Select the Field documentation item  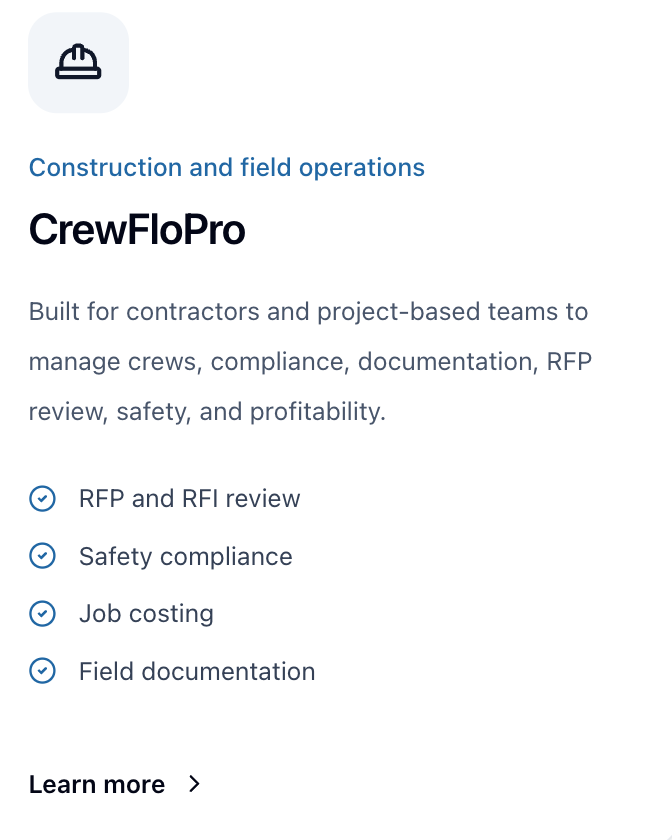196,671
